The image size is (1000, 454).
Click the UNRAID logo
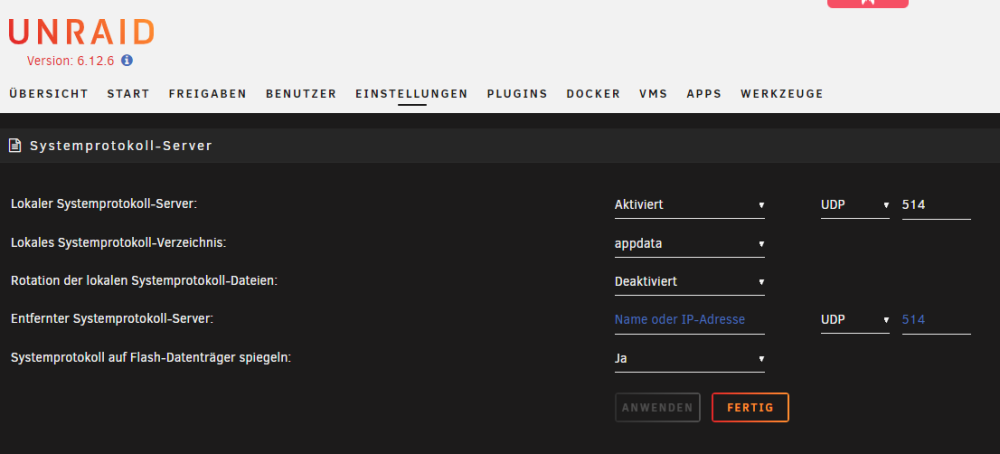tap(81, 32)
